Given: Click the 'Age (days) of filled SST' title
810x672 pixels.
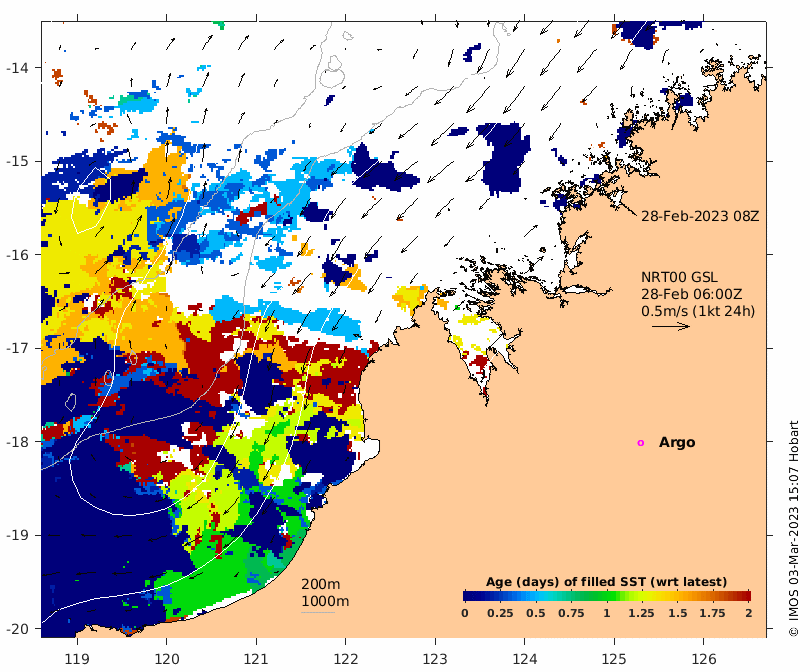Looking at the screenshot, I should point(606,582).
